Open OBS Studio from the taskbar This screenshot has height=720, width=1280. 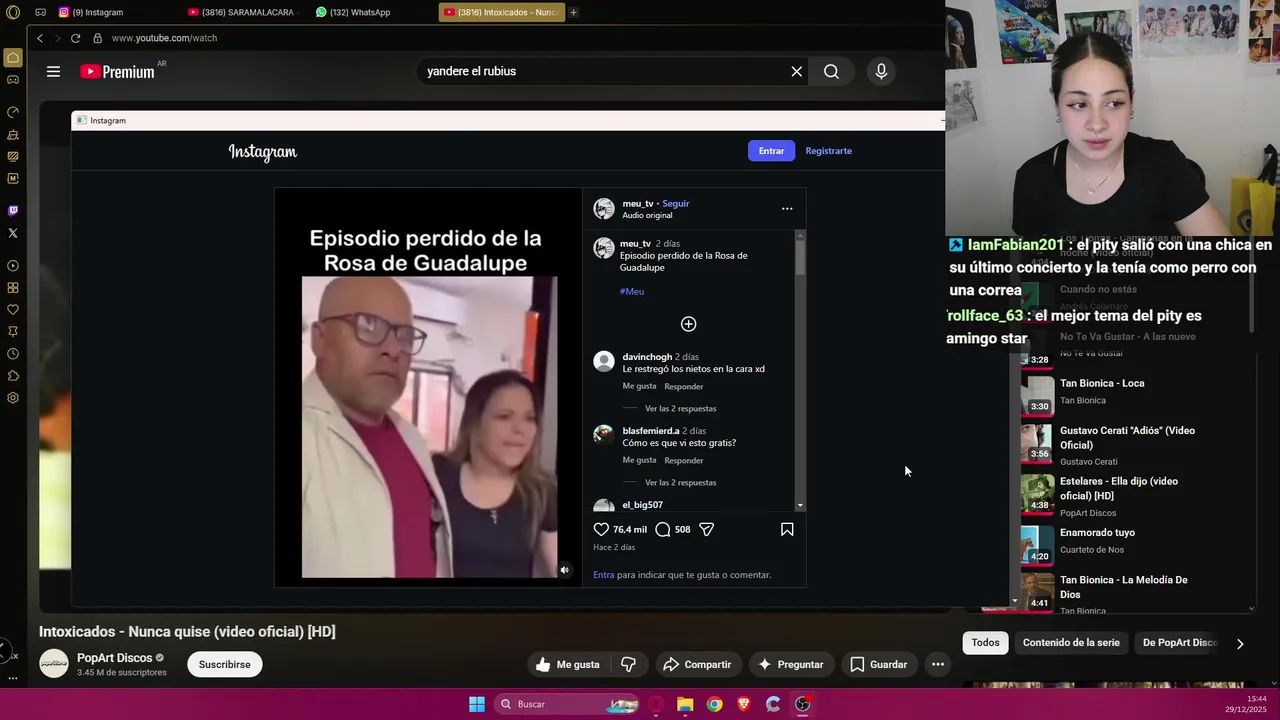802,704
